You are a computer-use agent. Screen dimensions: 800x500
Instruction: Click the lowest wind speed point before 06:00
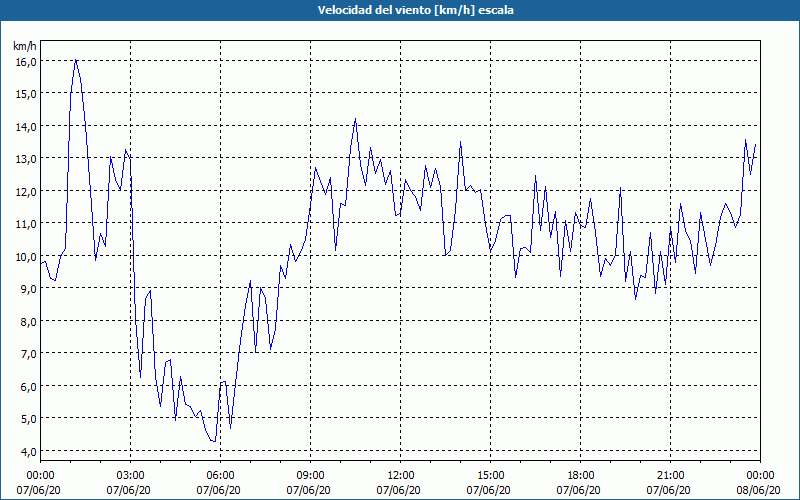click(x=214, y=441)
